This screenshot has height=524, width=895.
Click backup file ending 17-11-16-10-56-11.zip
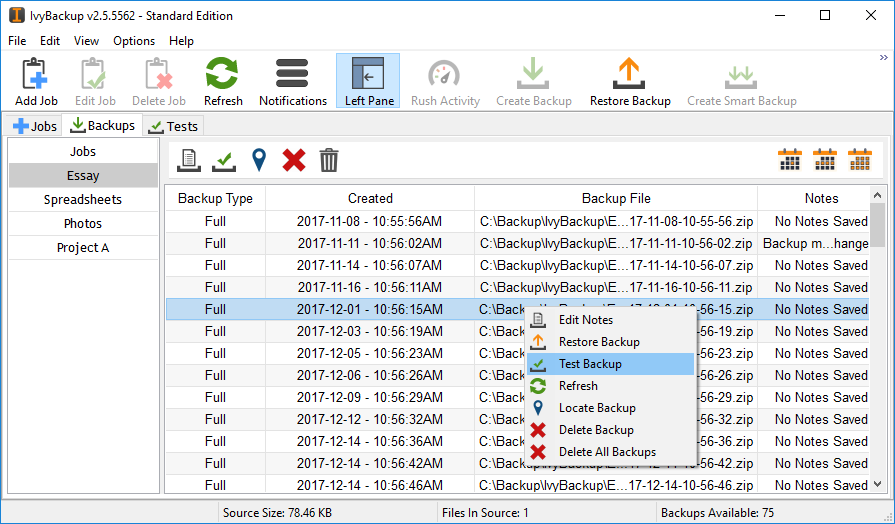pos(616,288)
